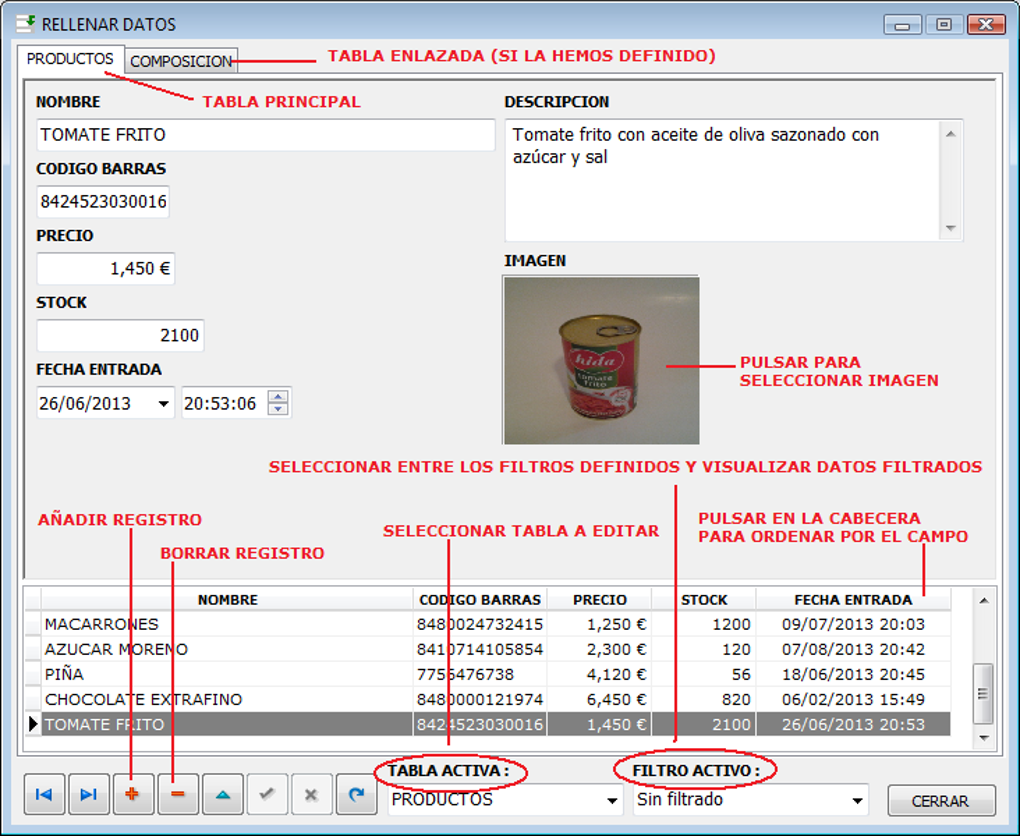
Task: Delete the current record with the minus icon
Action: [x=177, y=794]
